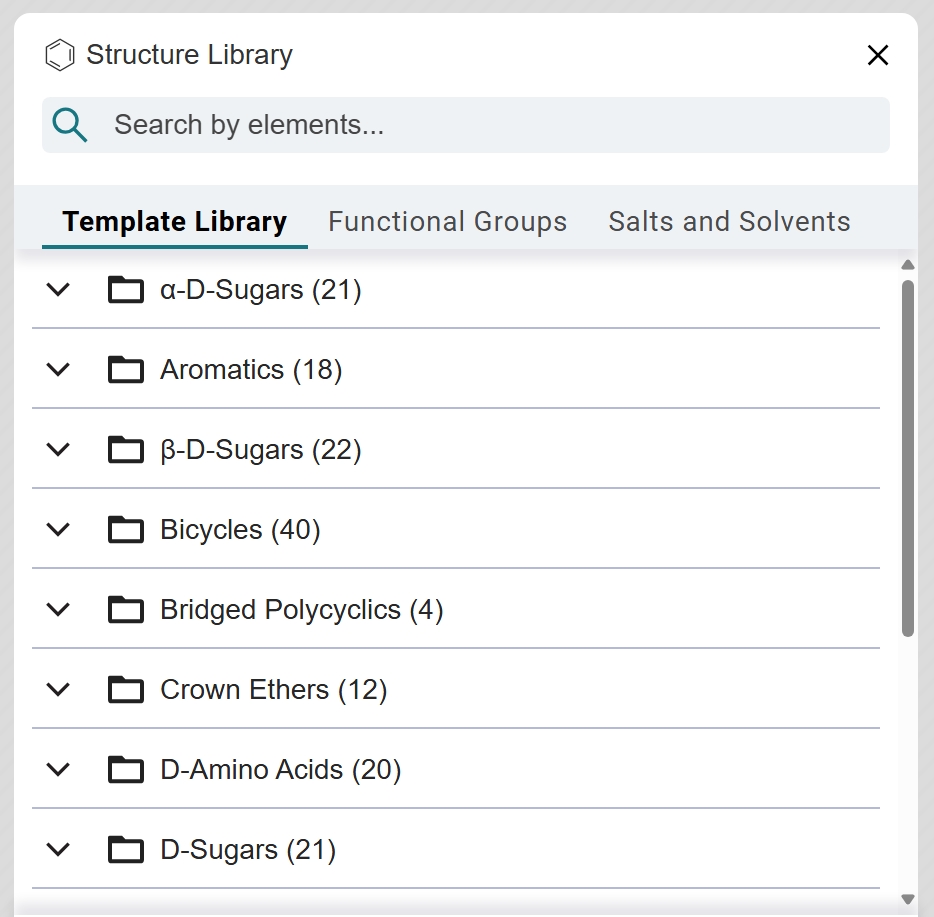The width and height of the screenshot is (934, 917).
Task: Click the Aromatics folder icon
Action: [x=126, y=370]
